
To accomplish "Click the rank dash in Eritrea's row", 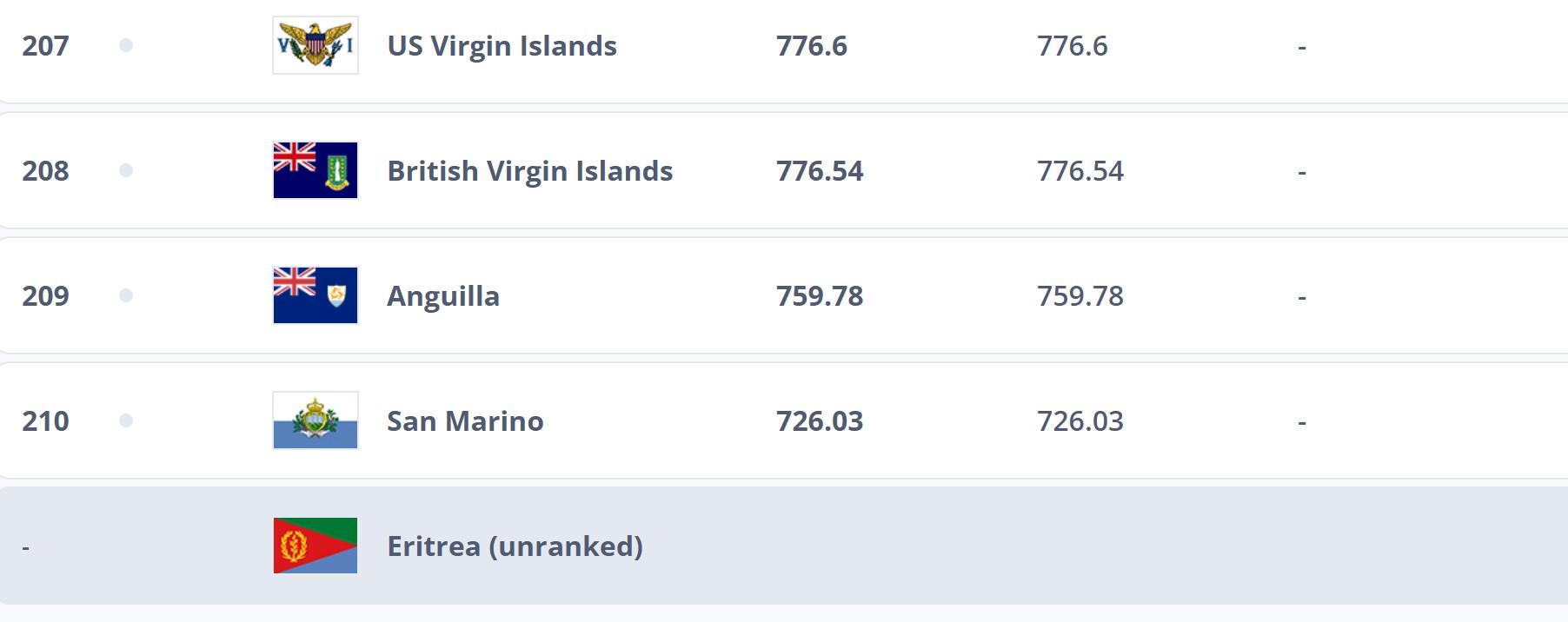I will [26, 547].
